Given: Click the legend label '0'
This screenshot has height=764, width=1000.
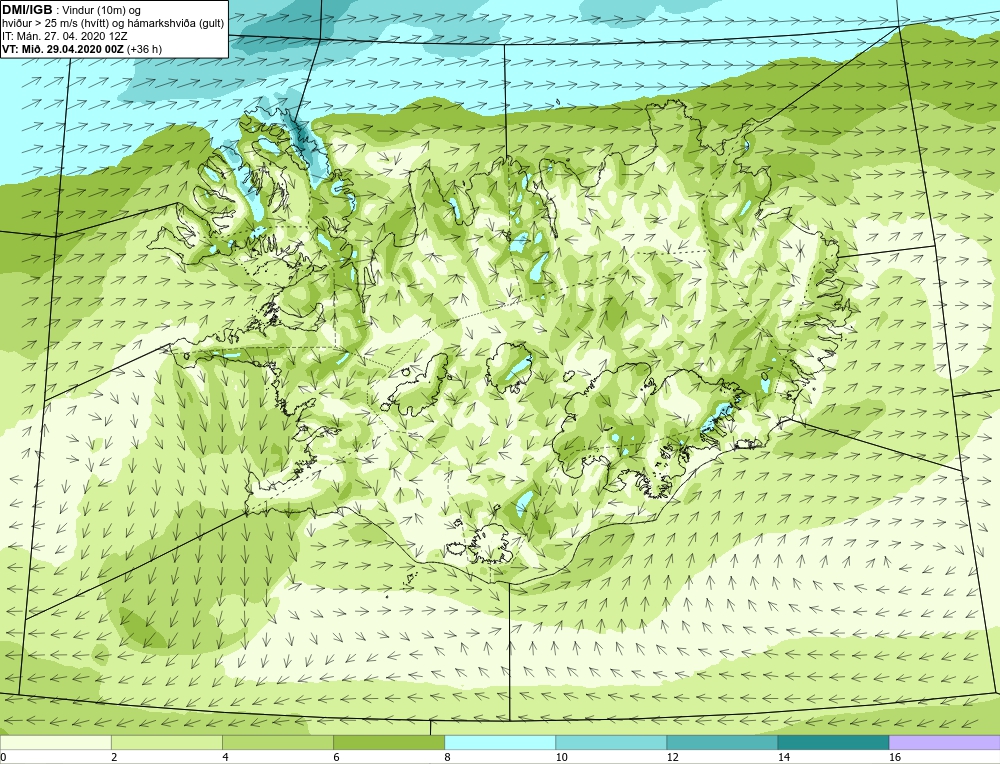Looking at the screenshot, I should click(x=3, y=757).
